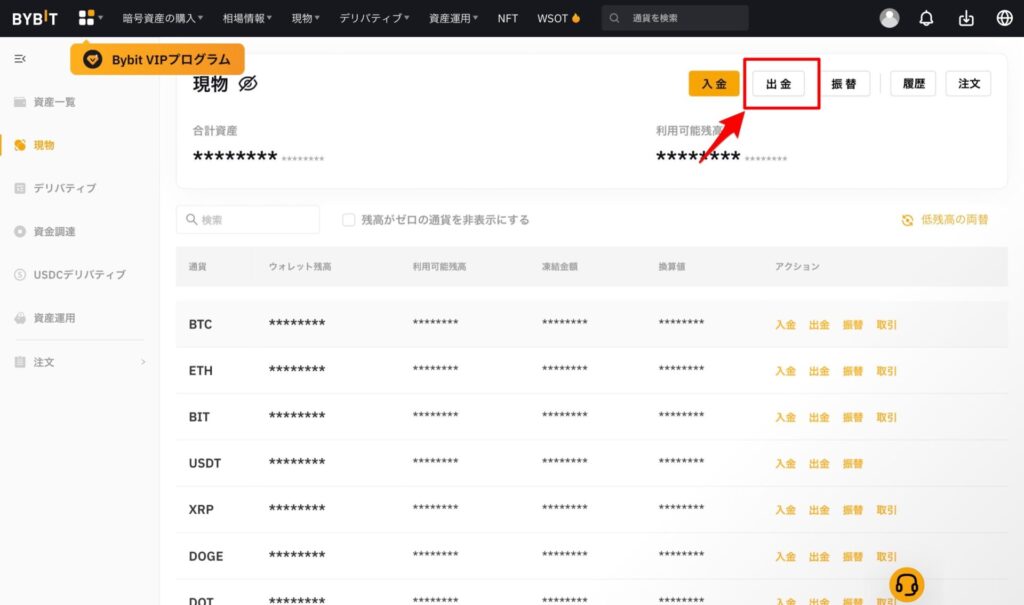
Task: Expand the 注文 sidebar item
Action: tap(80, 362)
